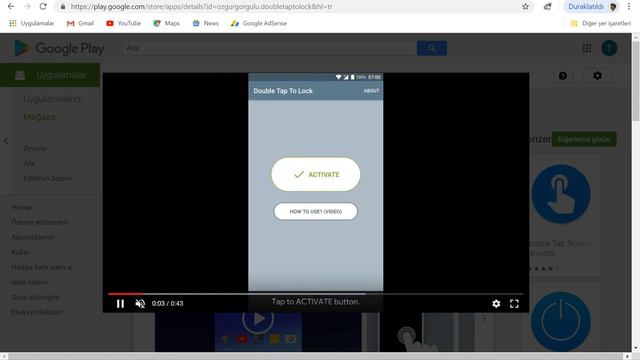Switch the video to fullscreen
The image size is (640, 360).
click(x=514, y=304)
